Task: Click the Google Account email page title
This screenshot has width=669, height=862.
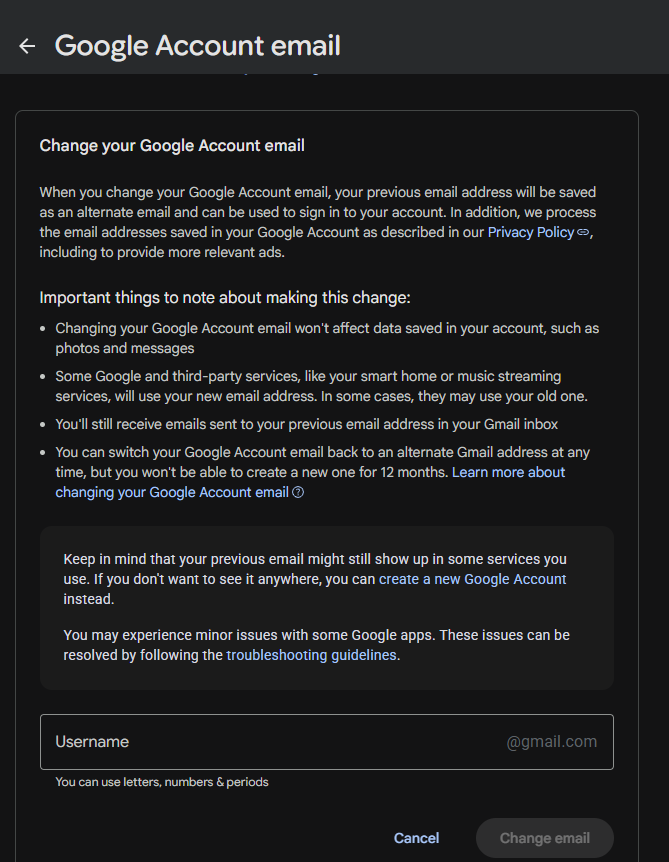Action: [198, 46]
